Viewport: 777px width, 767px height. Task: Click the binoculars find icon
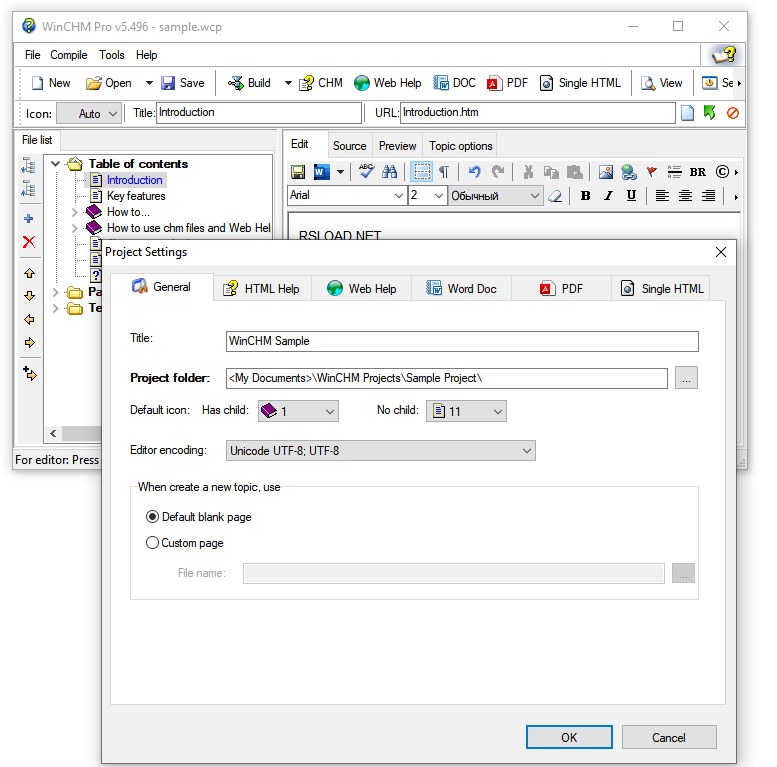click(389, 172)
